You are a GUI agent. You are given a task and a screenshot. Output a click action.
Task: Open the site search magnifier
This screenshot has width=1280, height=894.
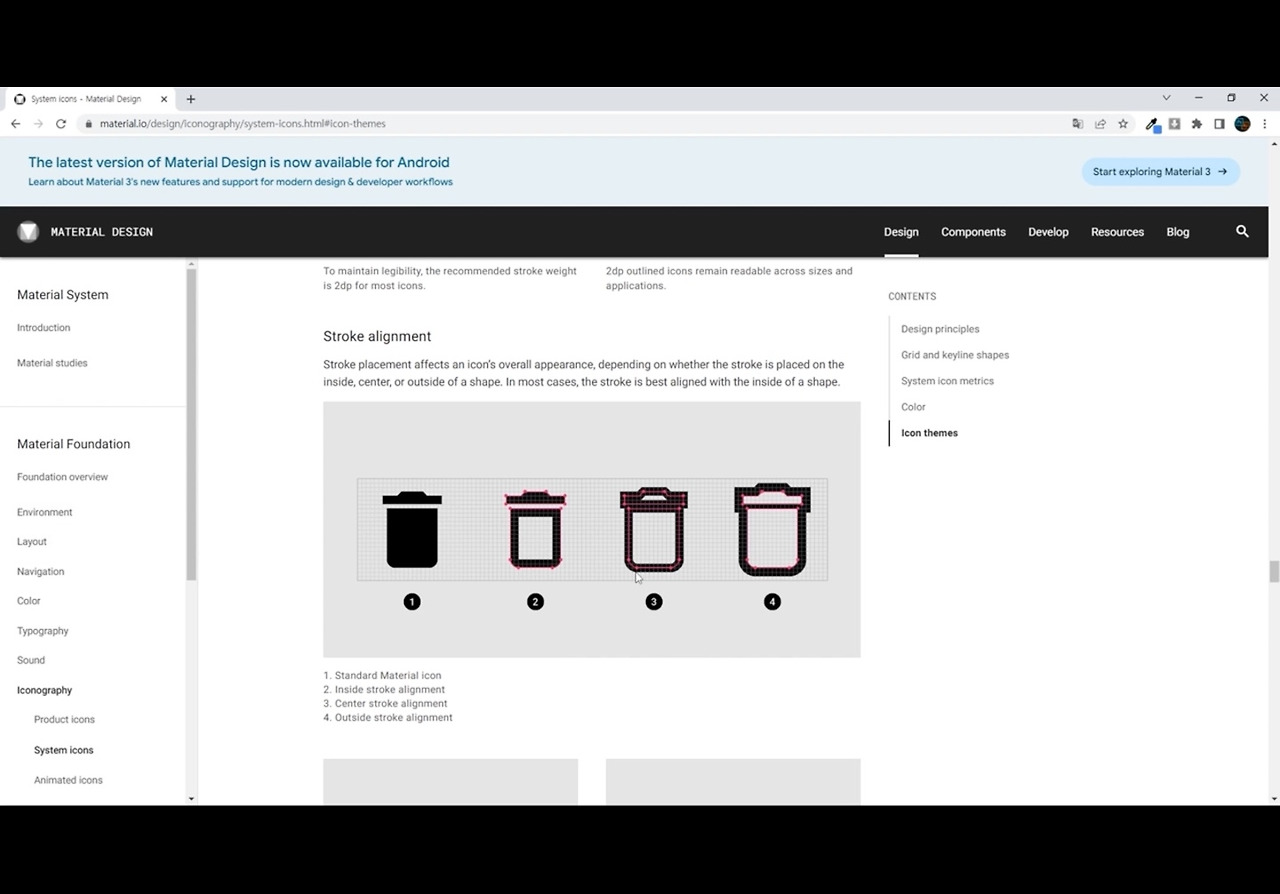click(1242, 231)
